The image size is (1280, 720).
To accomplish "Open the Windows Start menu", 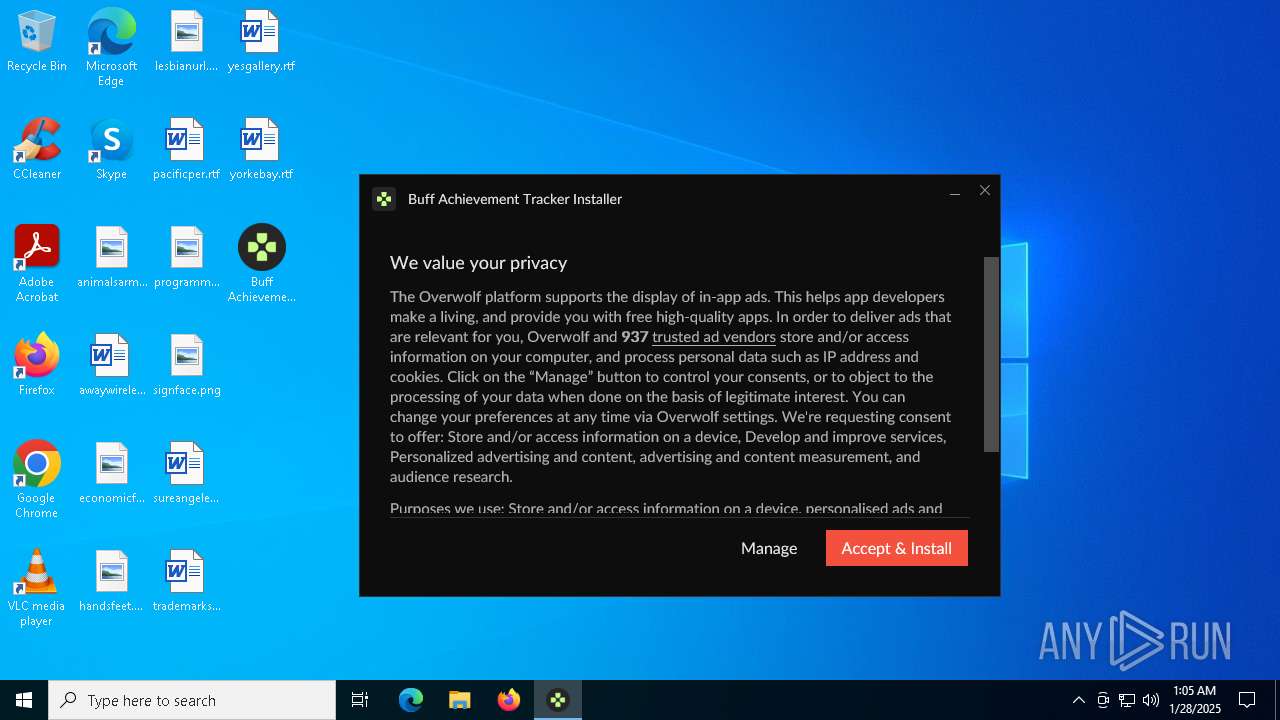I will [x=24, y=700].
